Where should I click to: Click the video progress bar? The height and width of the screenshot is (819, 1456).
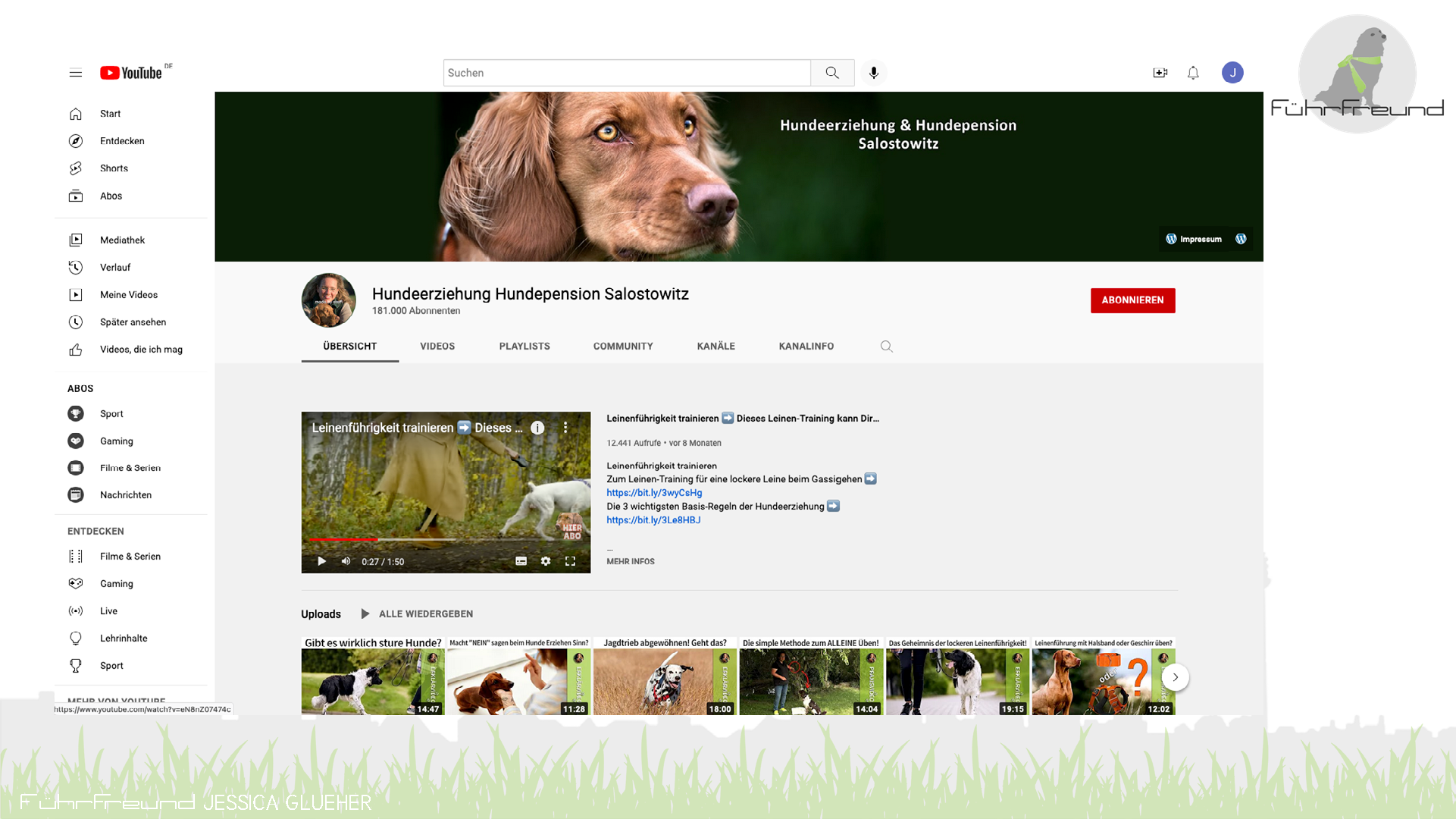click(x=446, y=539)
